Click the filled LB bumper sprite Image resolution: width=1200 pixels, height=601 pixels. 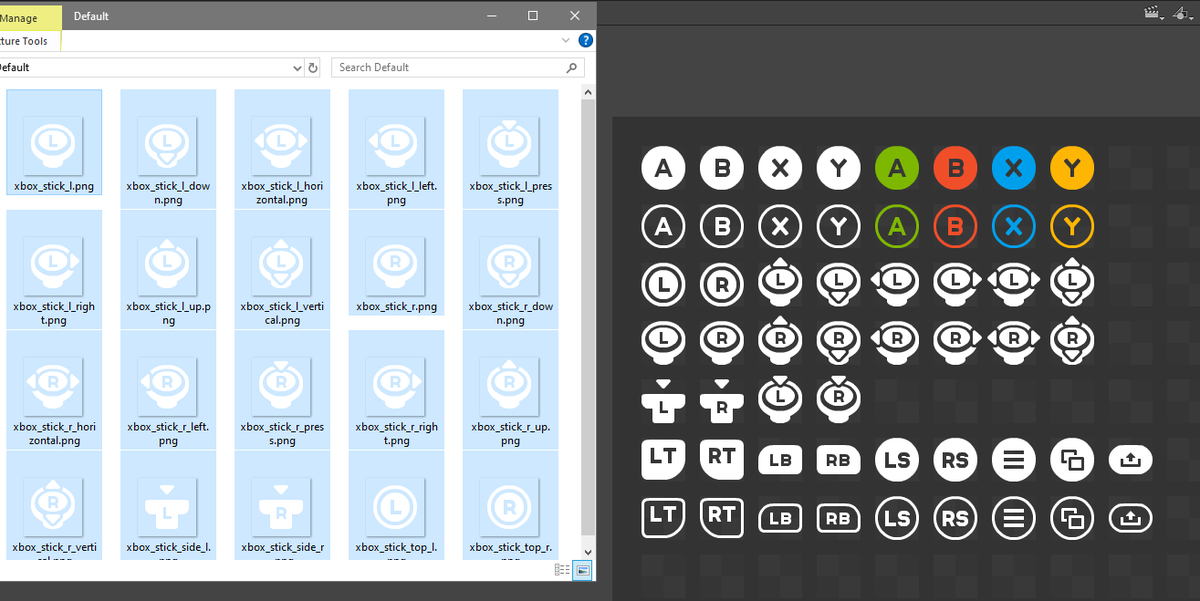(x=780, y=460)
